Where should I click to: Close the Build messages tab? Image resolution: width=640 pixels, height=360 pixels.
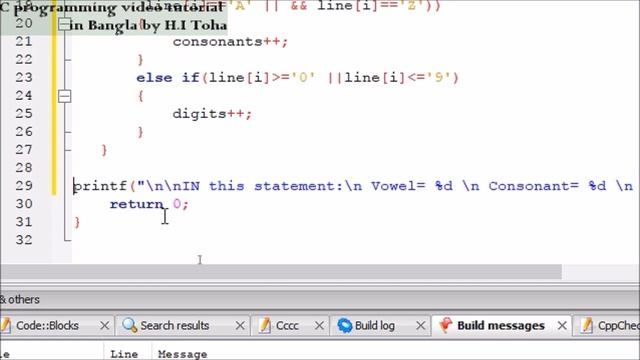[x=562, y=326]
